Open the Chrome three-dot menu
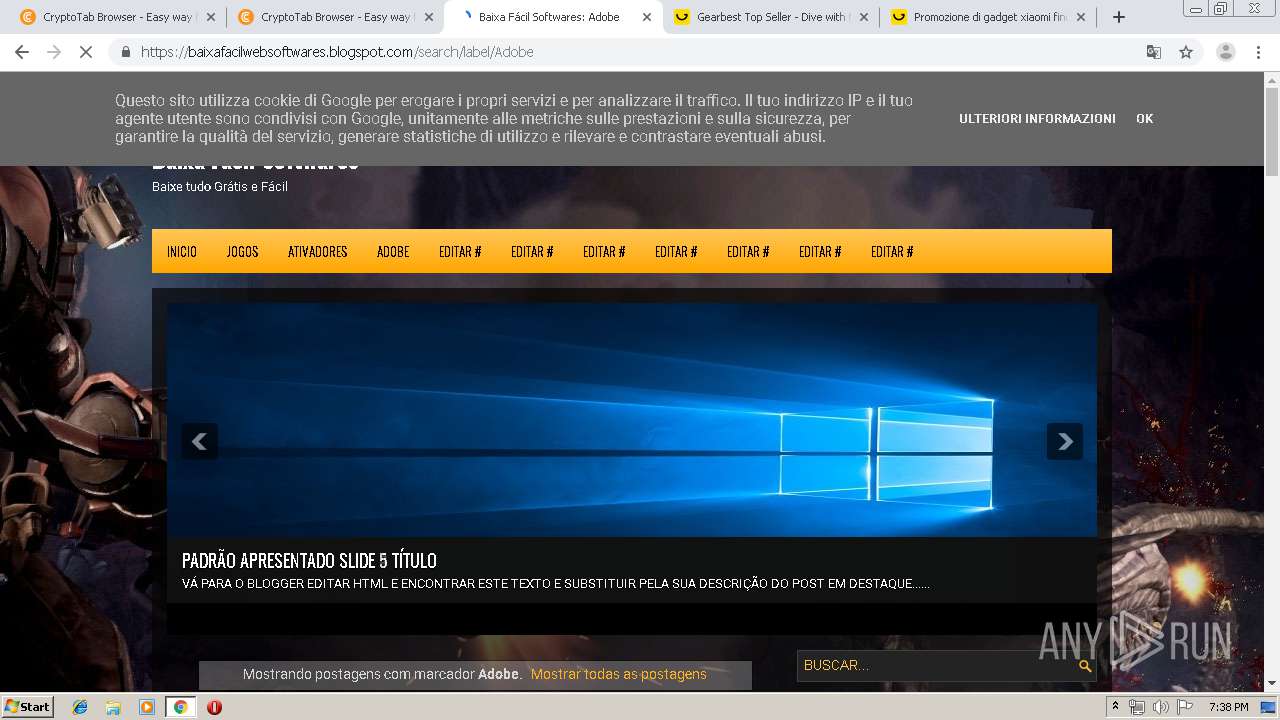 coord(1258,52)
